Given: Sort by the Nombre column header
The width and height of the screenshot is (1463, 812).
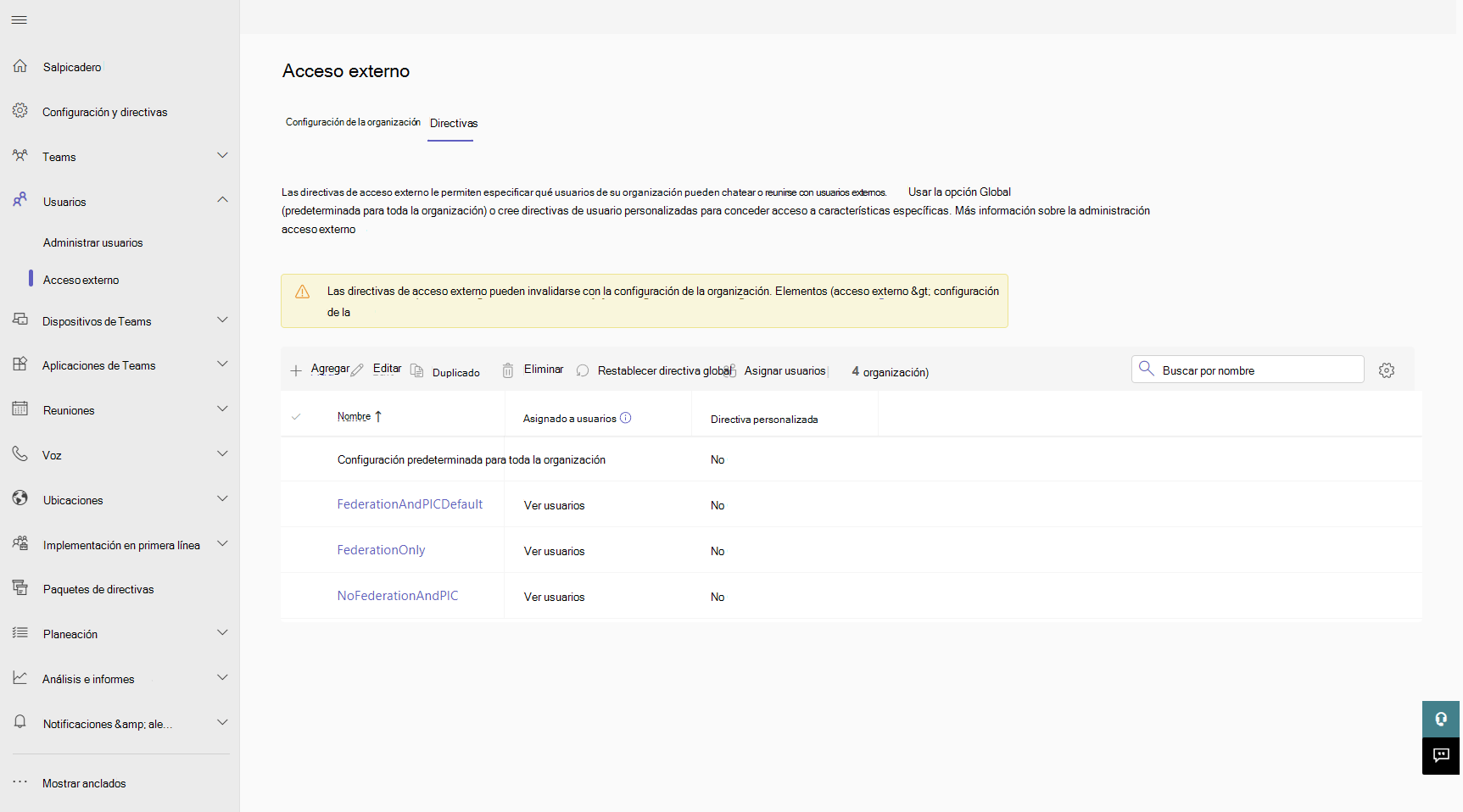Looking at the screenshot, I should (355, 417).
